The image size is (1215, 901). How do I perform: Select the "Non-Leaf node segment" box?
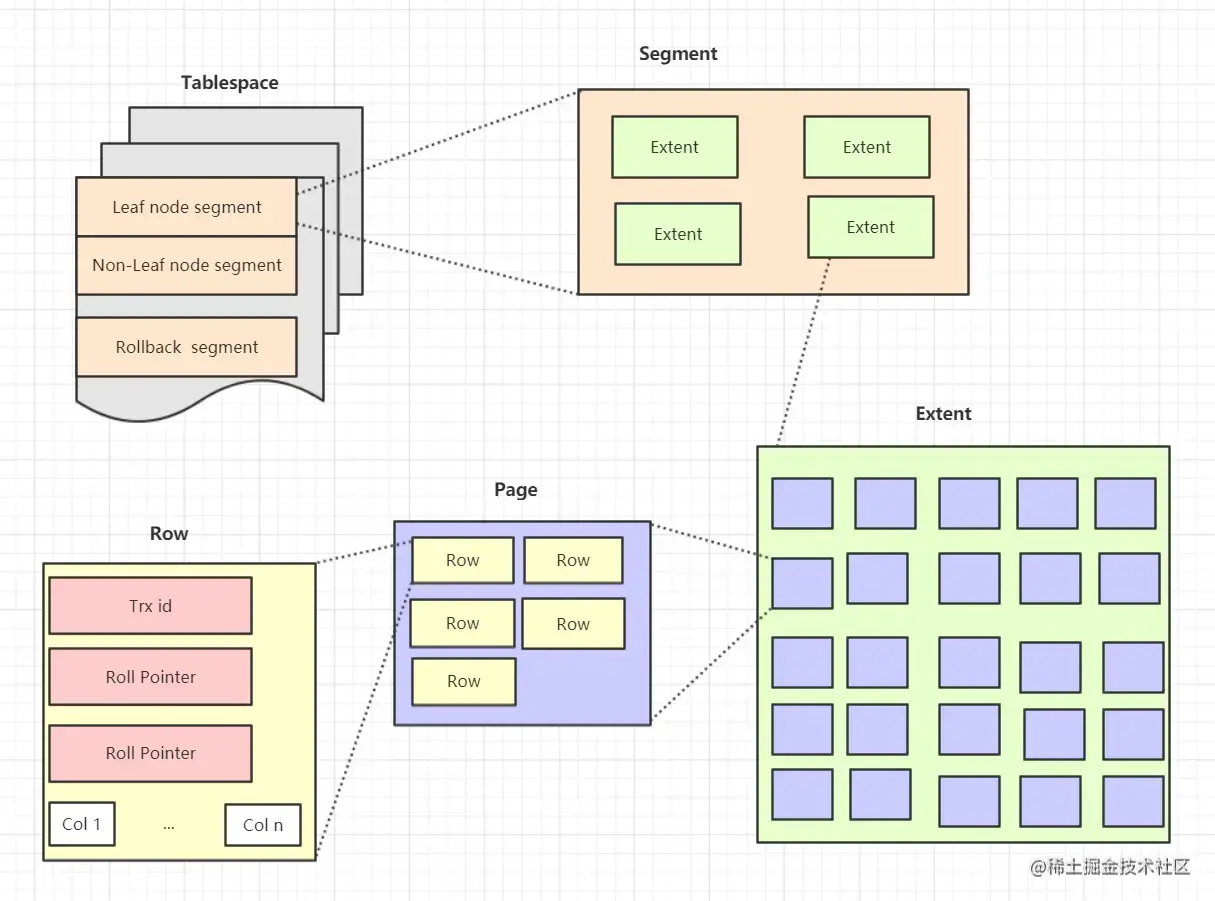(x=186, y=265)
